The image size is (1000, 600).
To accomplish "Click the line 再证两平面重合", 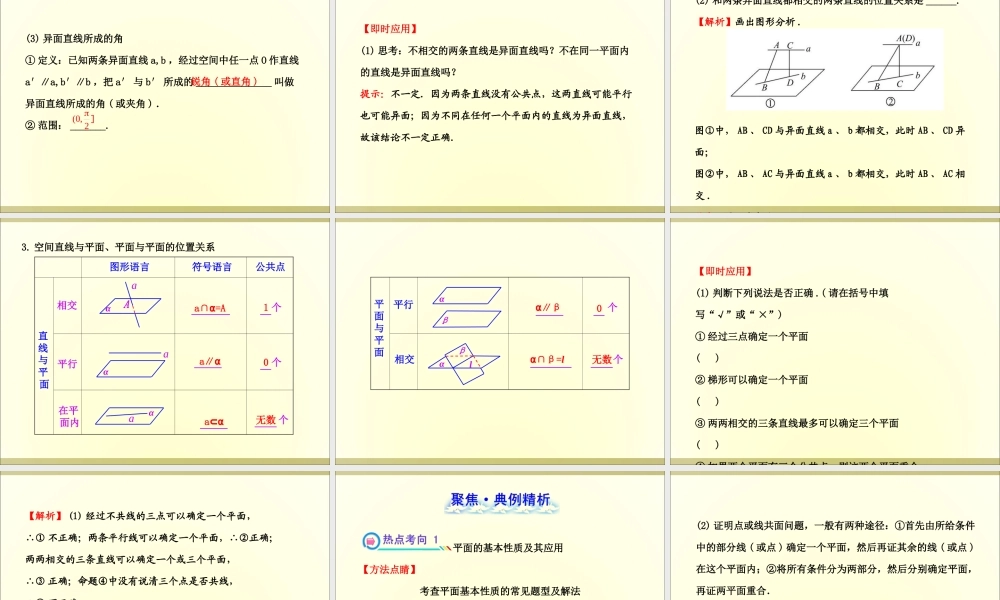I will [733, 590].
